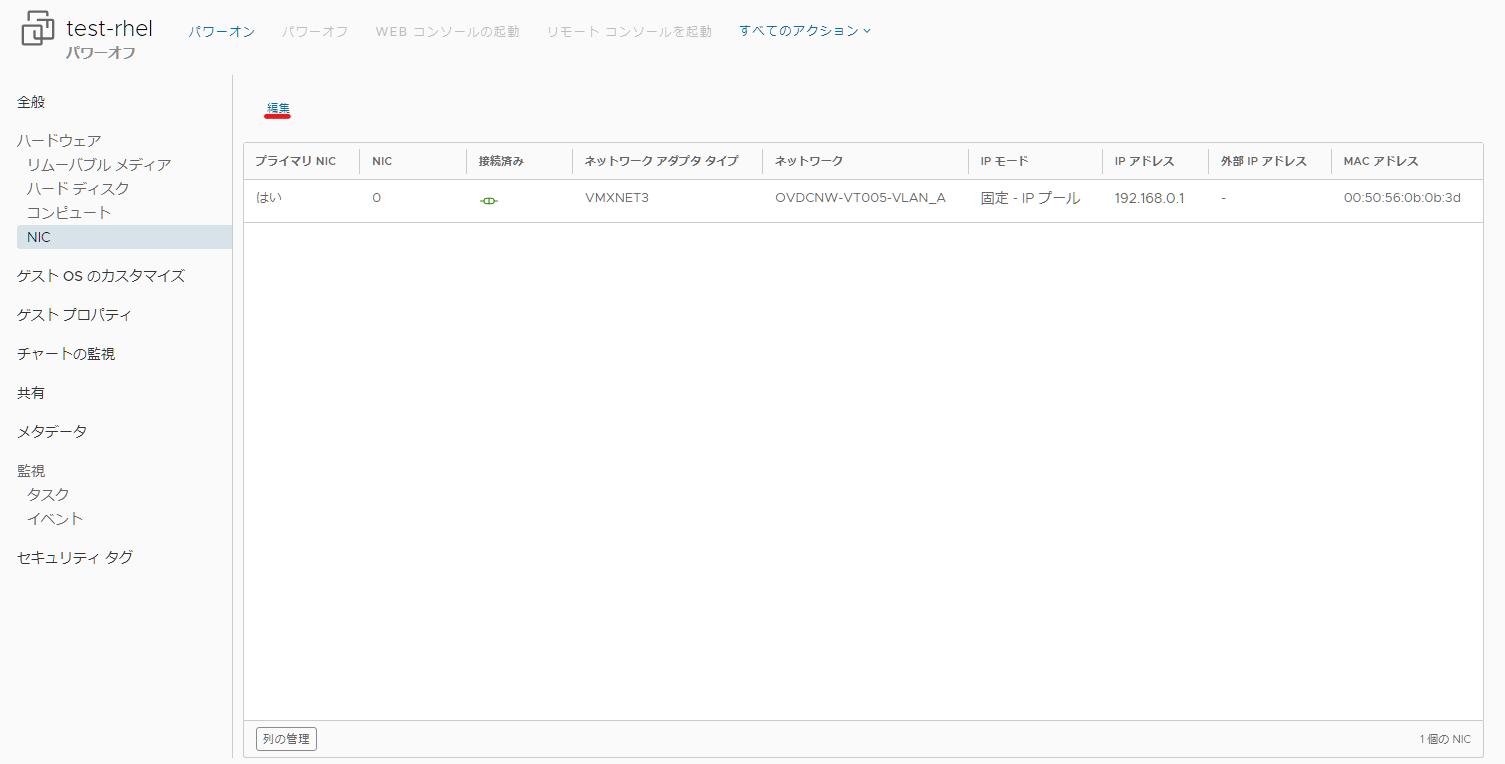Click the green connected status icon

click(x=488, y=200)
